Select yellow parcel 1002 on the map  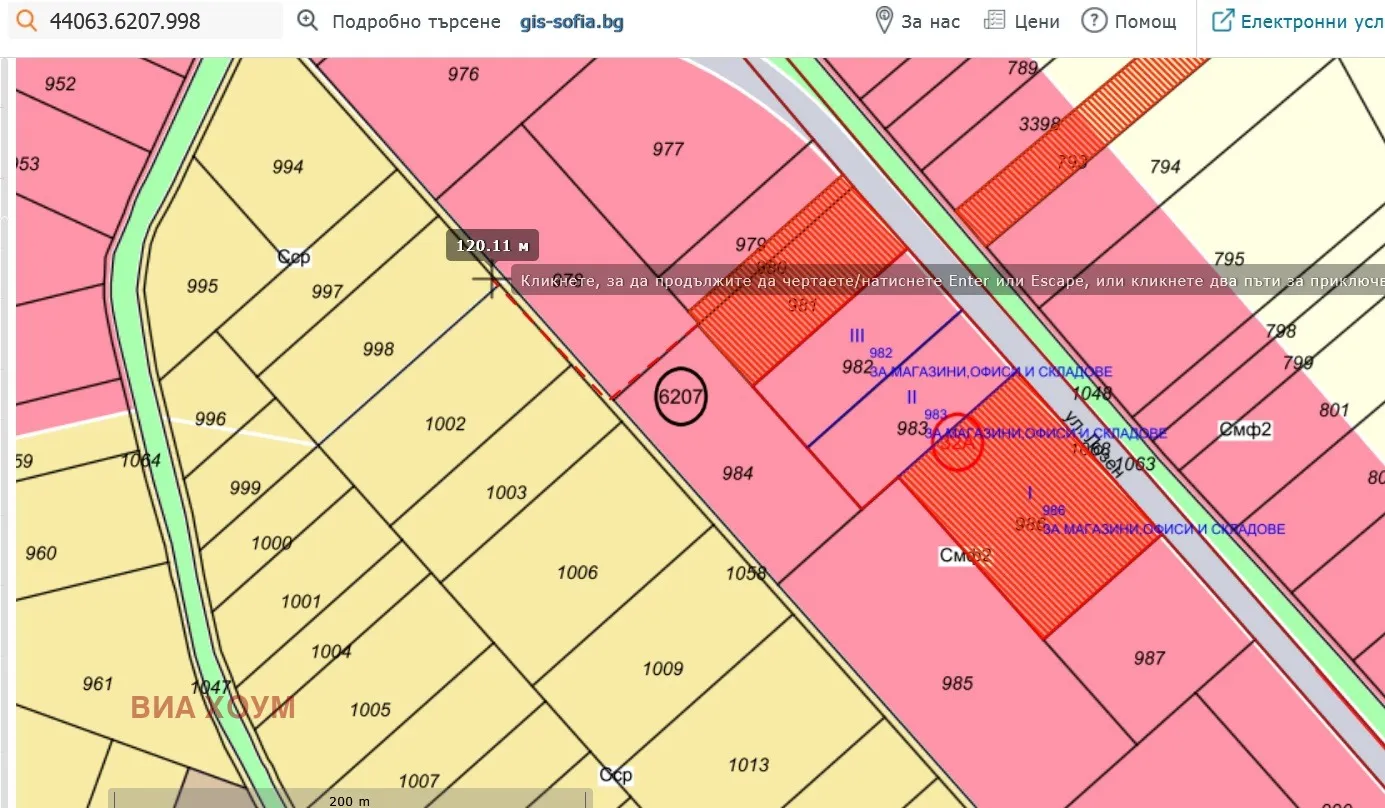pos(445,424)
